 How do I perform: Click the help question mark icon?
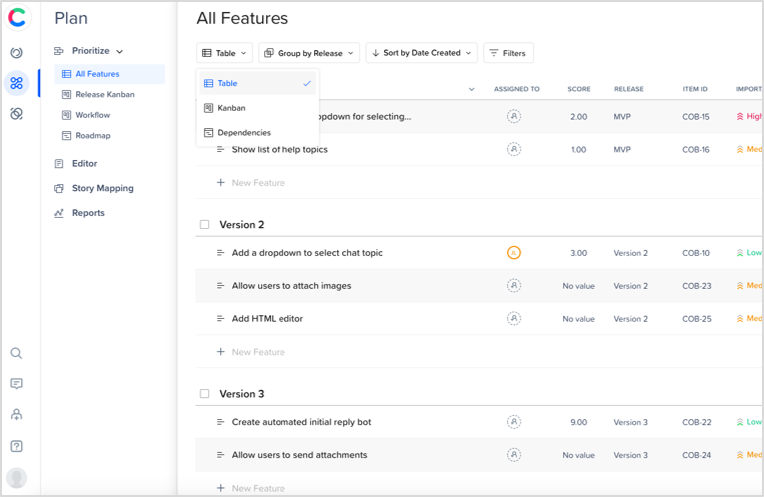point(16,446)
